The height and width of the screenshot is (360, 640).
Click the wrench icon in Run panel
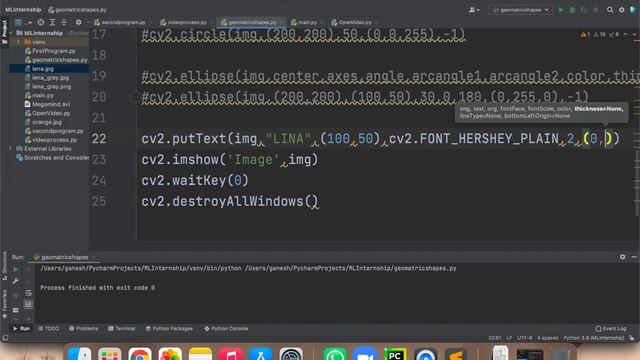click(x=16, y=281)
